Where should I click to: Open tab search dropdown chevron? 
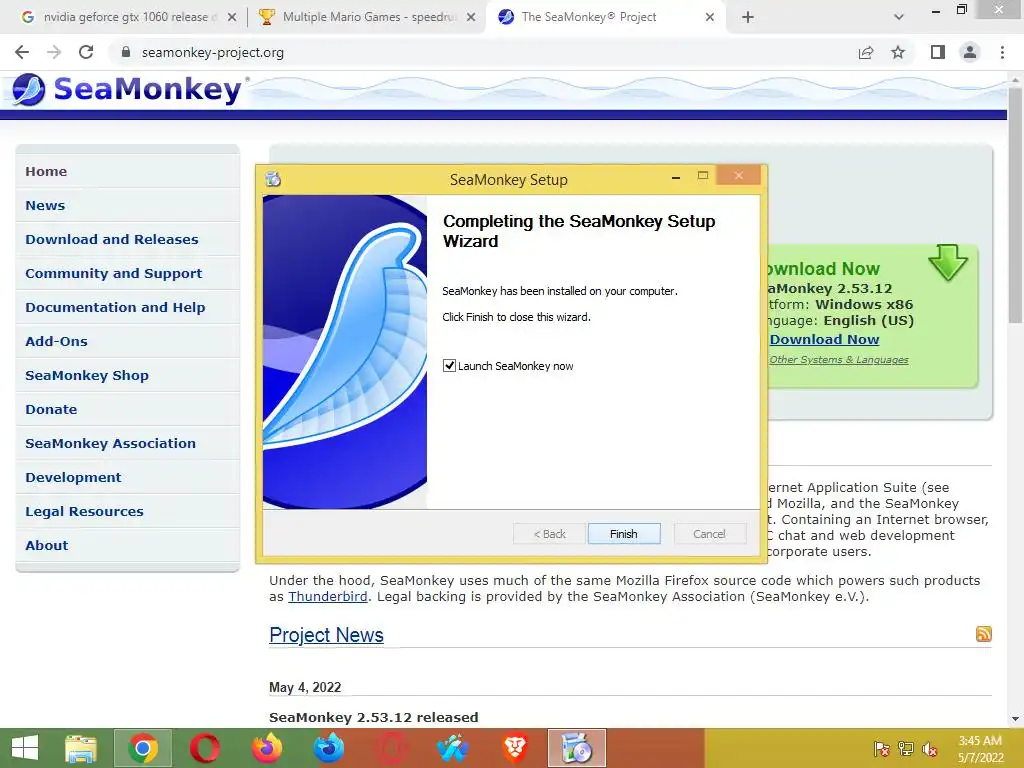point(899,17)
